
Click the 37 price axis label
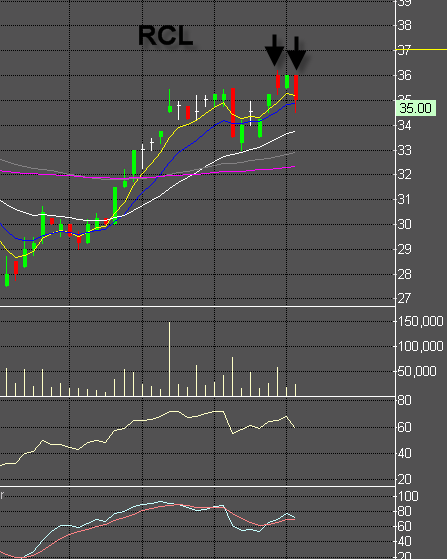404,50
